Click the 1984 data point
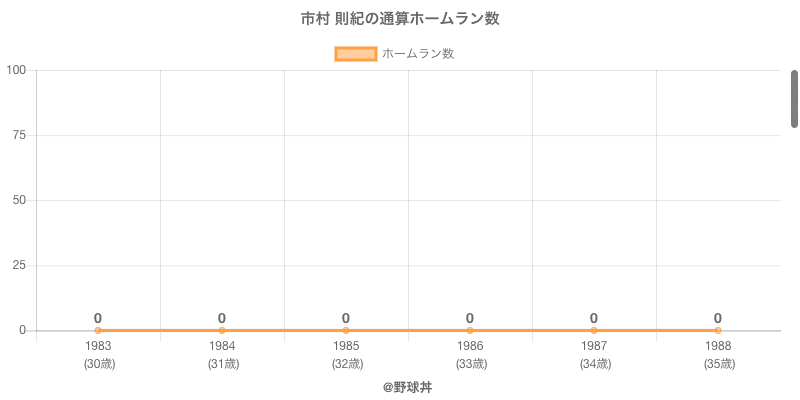Viewport: 800px width, 400px height. click(x=222, y=330)
